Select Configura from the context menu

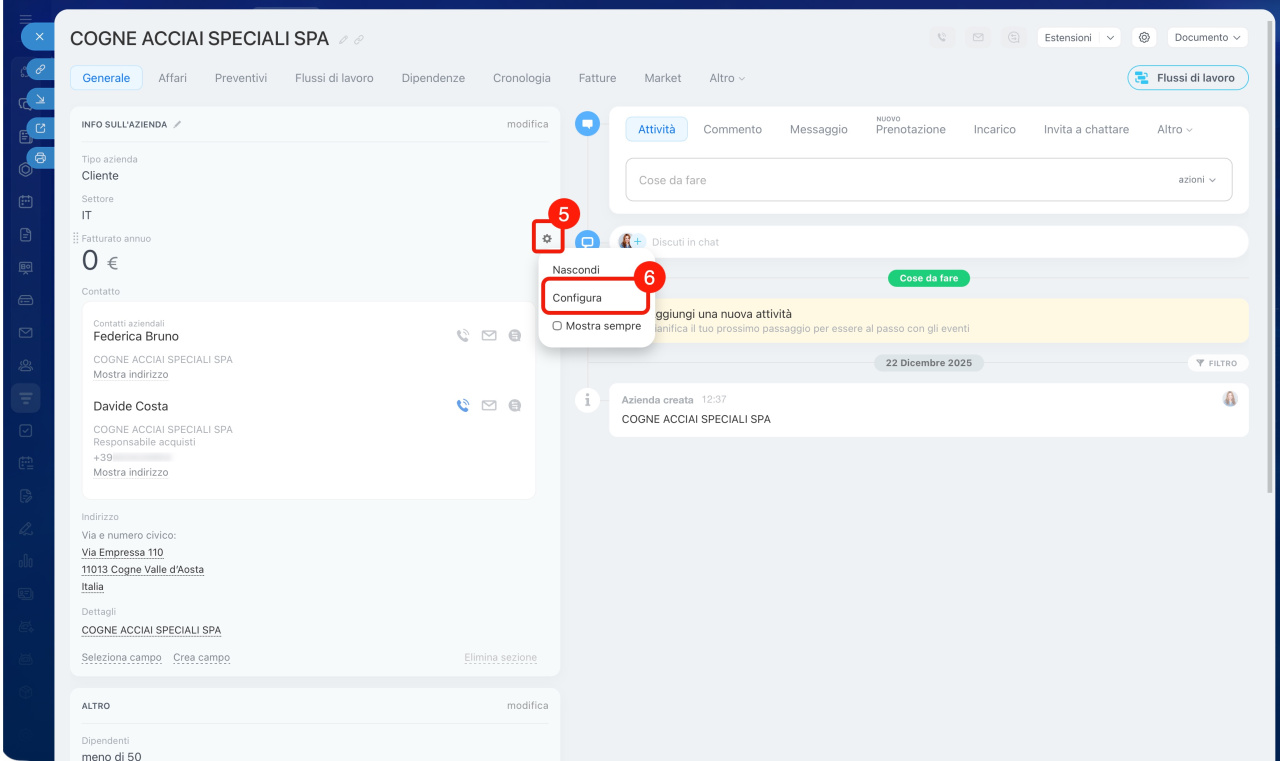[x=577, y=298]
